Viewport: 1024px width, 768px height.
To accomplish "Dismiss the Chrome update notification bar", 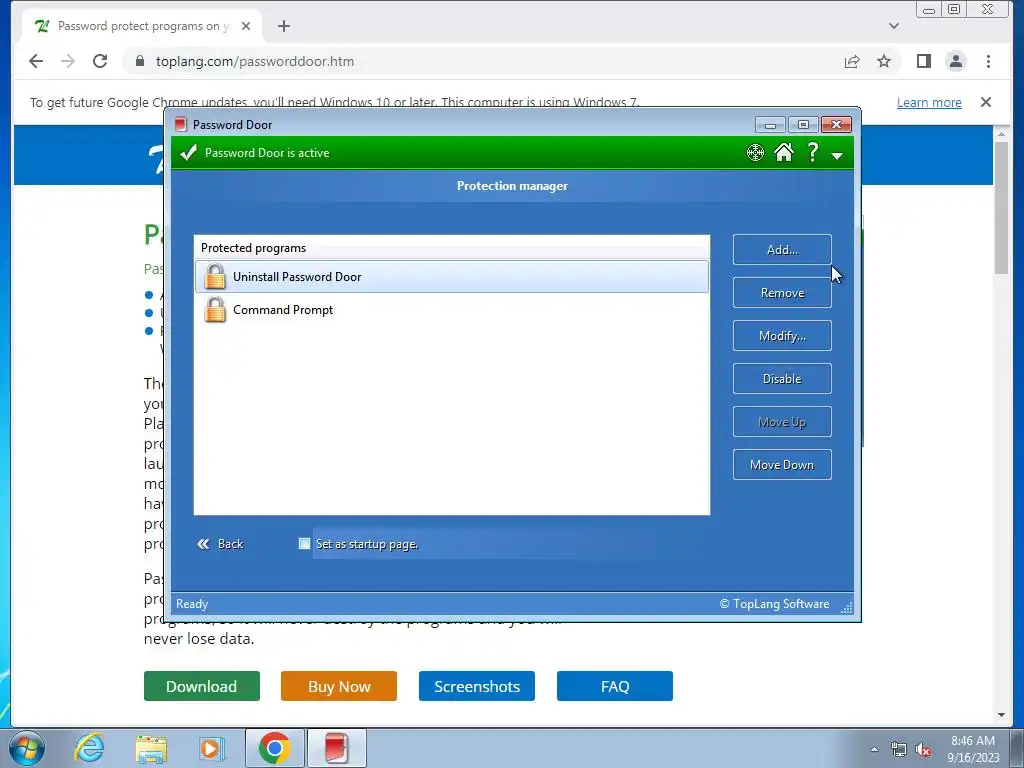I will coord(985,102).
